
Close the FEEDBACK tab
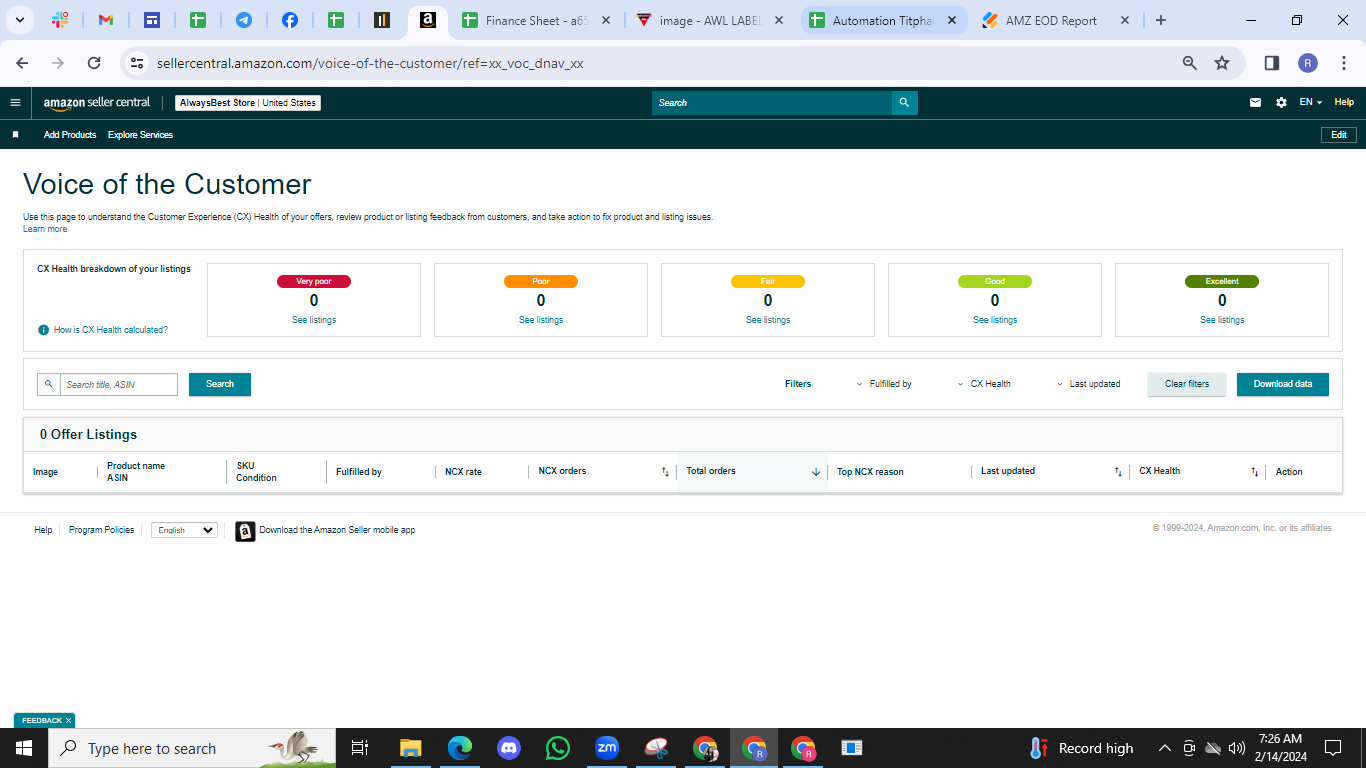coord(68,720)
